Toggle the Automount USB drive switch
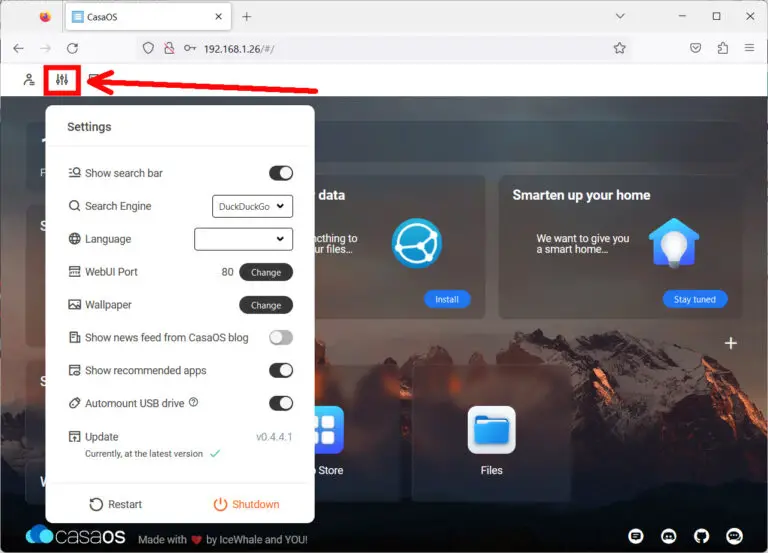768x553 pixels. (281, 404)
